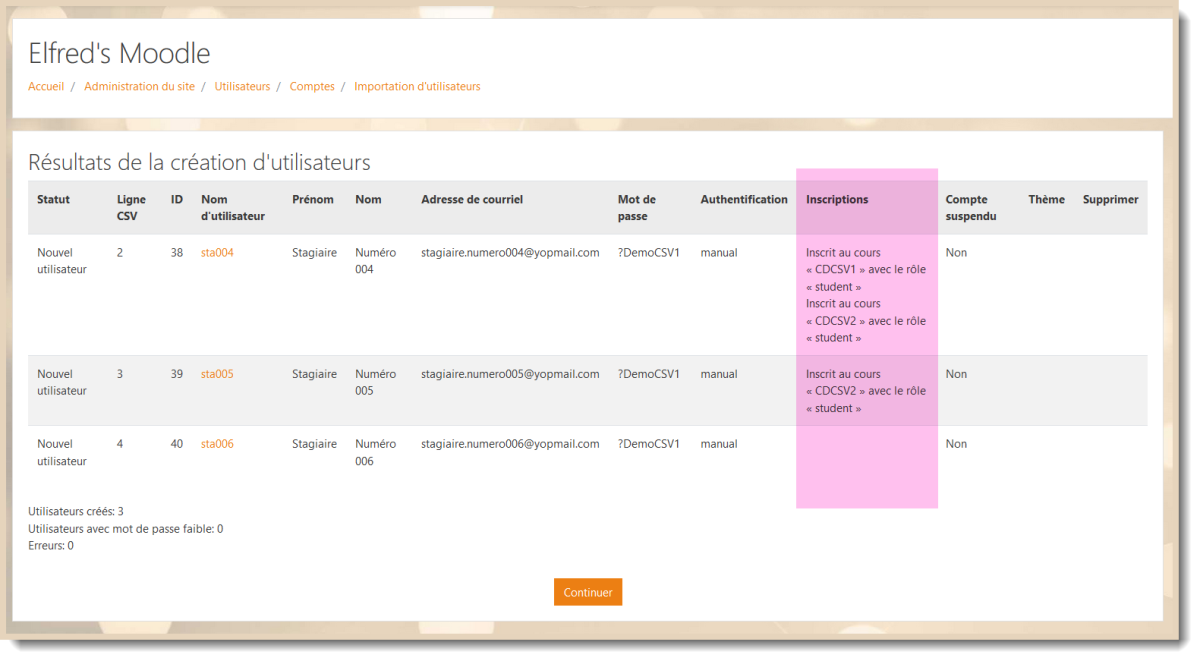Open the Accueil breadcrumb link
This screenshot has width=1200, height=661.
(x=46, y=87)
